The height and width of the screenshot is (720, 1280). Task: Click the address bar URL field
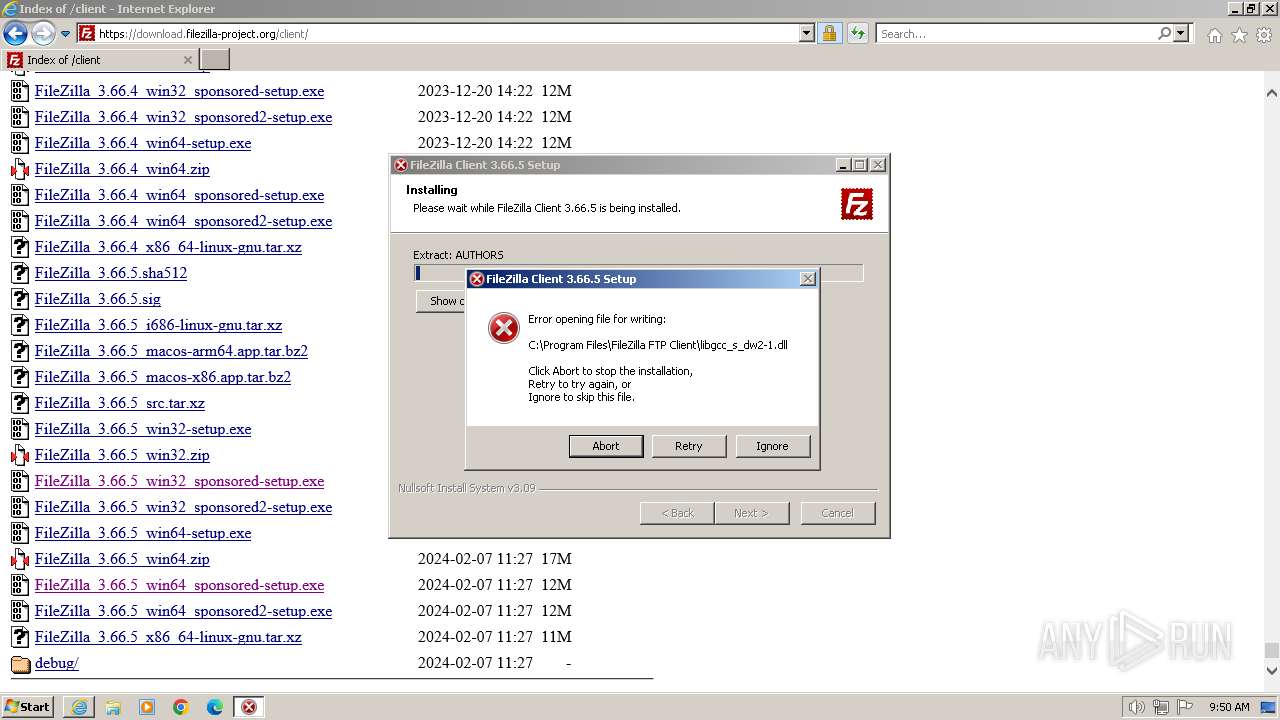click(445, 34)
